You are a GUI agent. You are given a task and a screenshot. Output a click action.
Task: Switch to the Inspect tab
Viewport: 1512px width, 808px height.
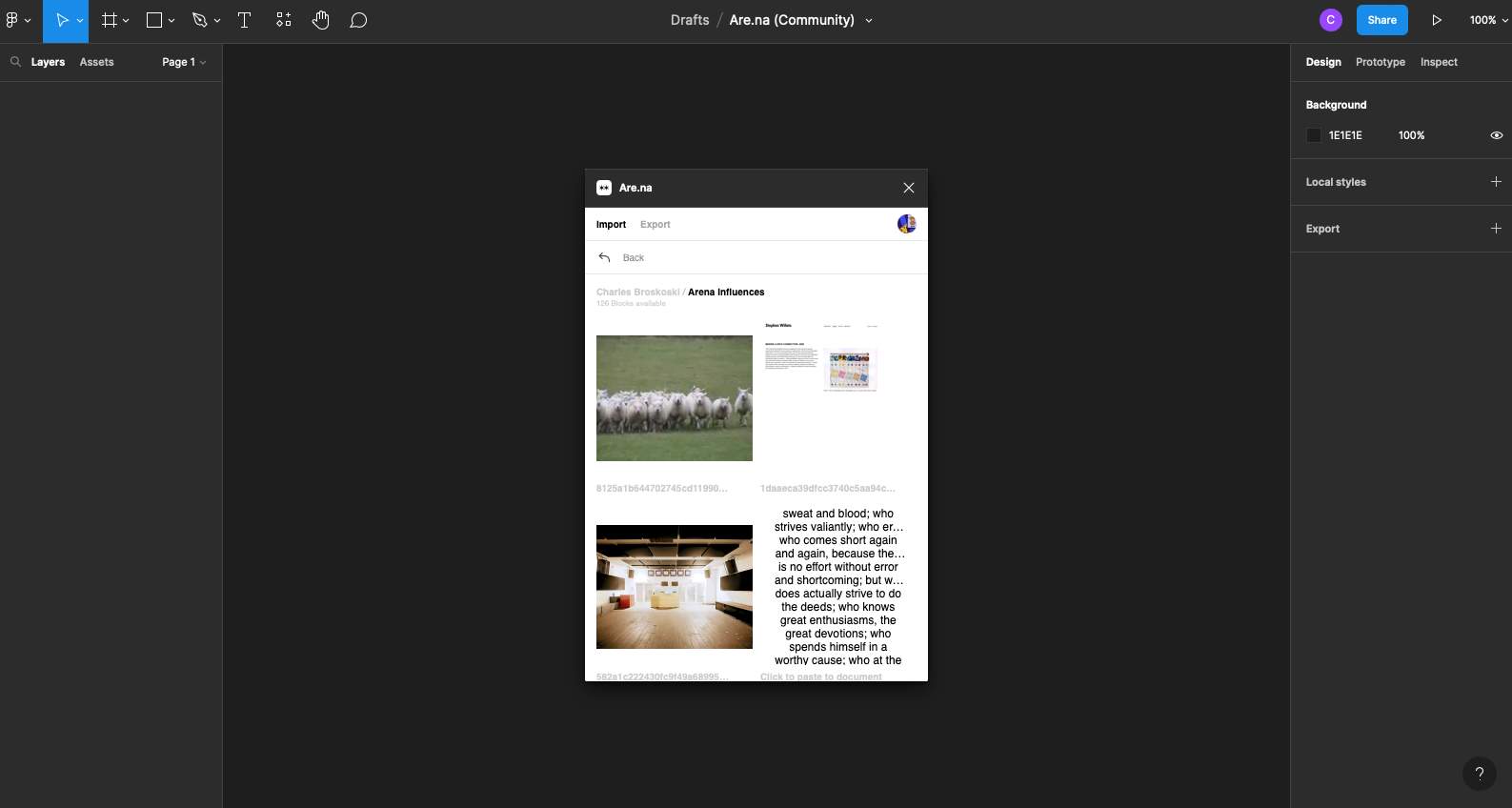point(1439,62)
